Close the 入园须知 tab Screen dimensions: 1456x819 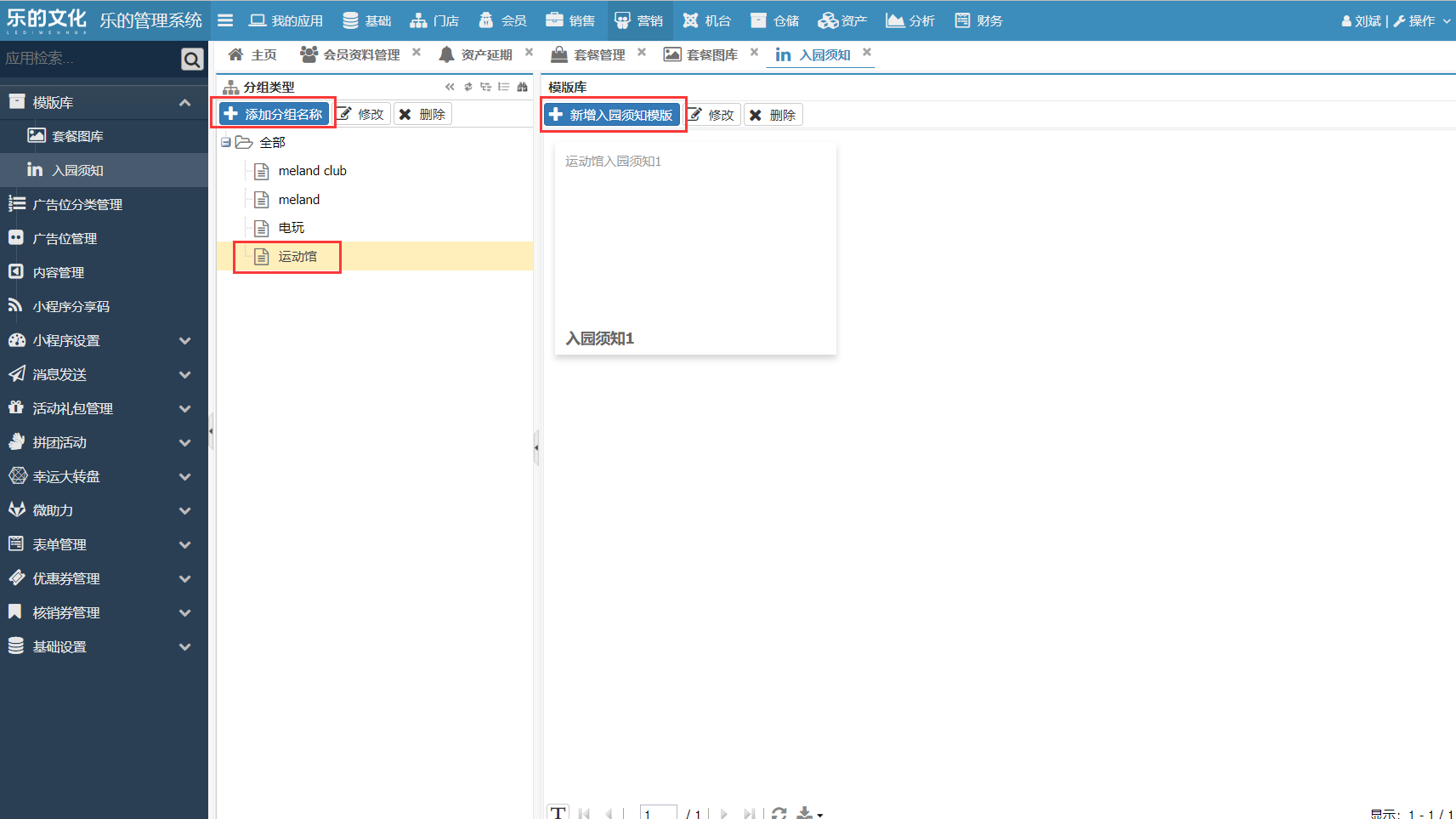867,52
